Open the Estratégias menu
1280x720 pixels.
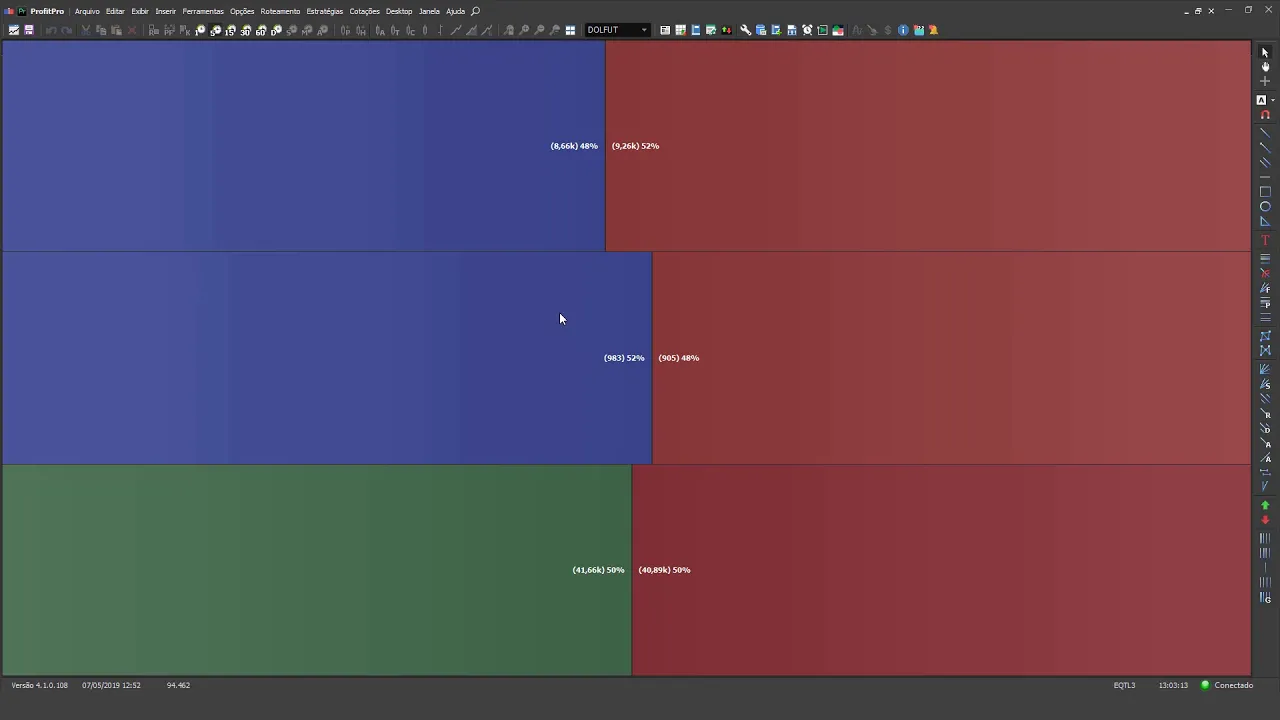325,11
